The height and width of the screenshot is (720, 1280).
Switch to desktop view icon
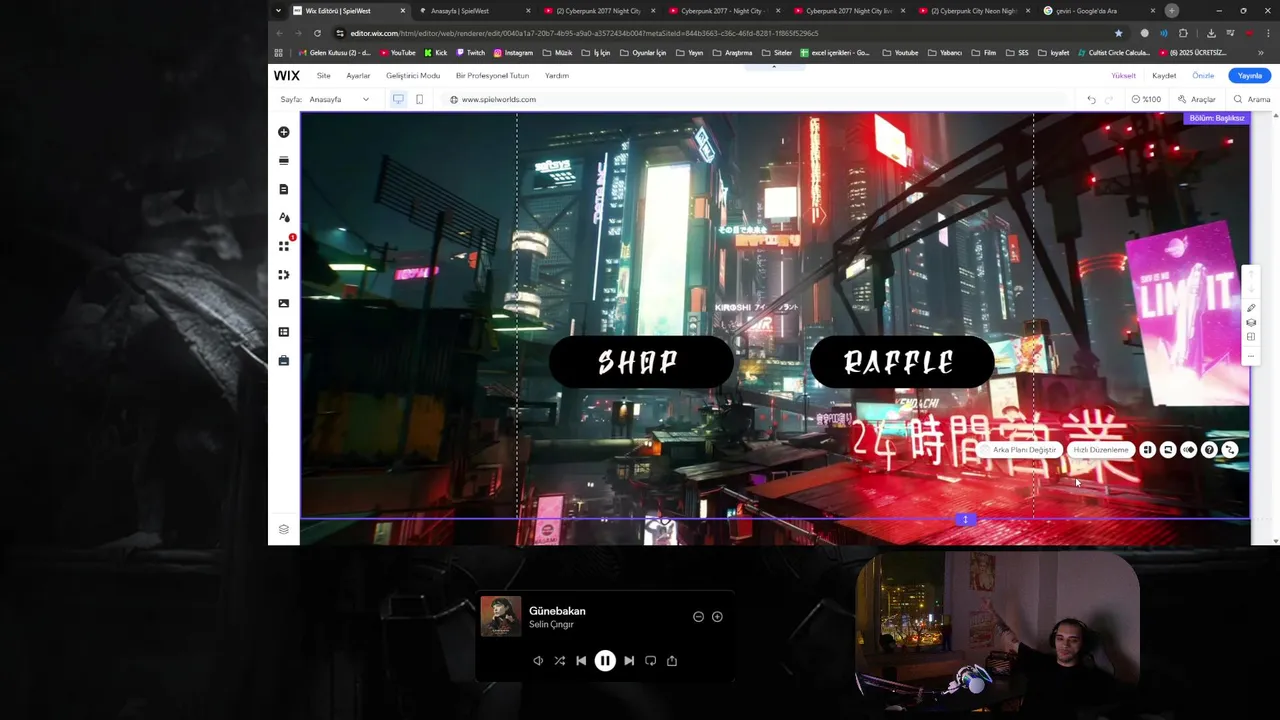pyautogui.click(x=398, y=99)
